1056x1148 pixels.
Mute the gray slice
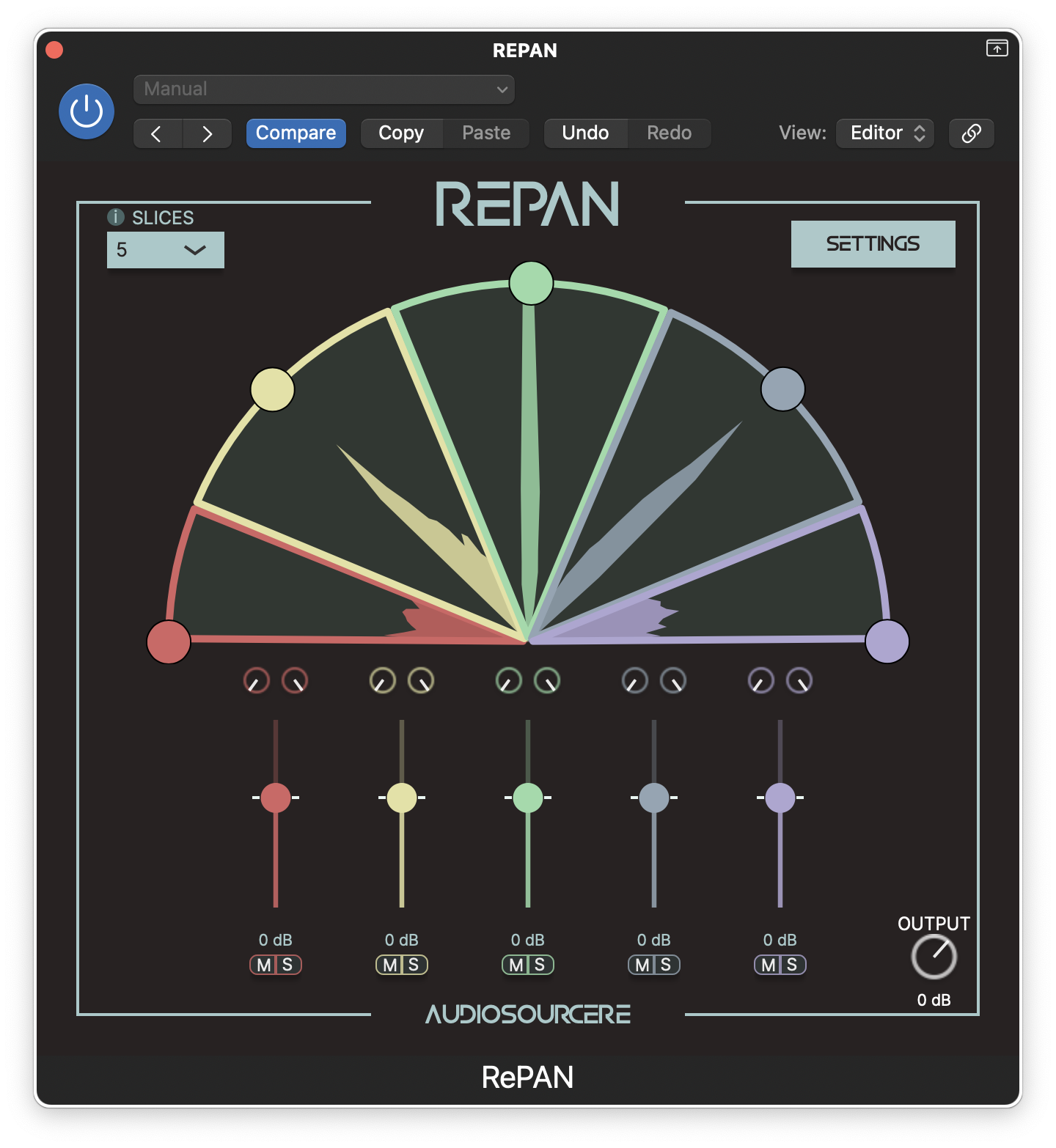pos(642,965)
